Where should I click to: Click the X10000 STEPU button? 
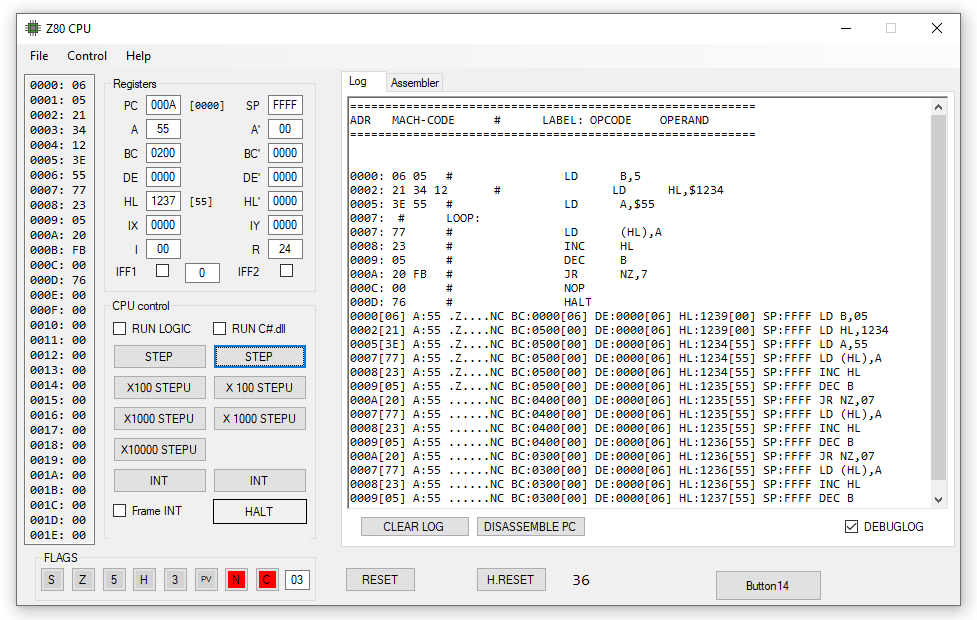pyautogui.click(x=159, y=449)
